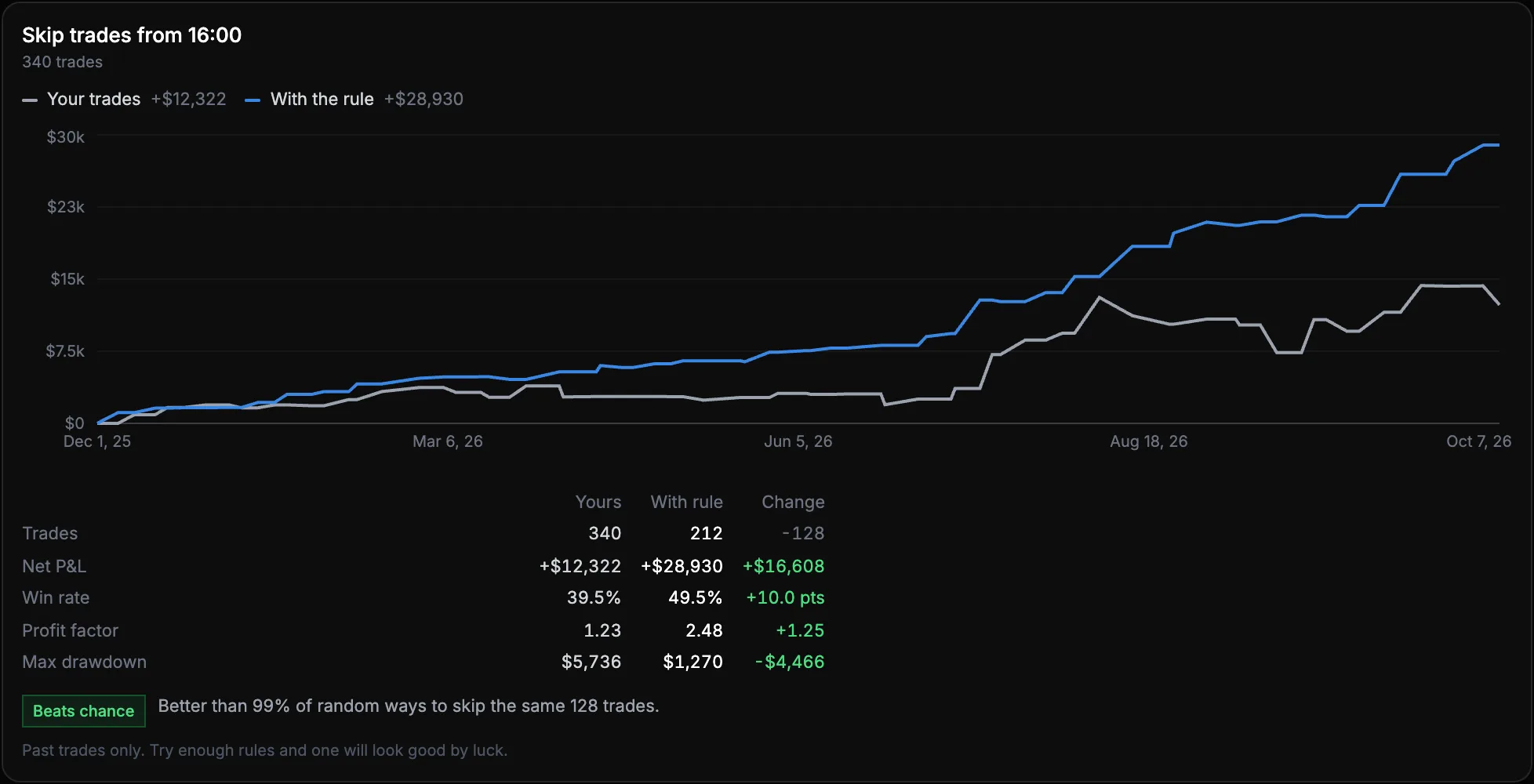
Task: Click the $30k y-axis label
Action: pos(66,137)
